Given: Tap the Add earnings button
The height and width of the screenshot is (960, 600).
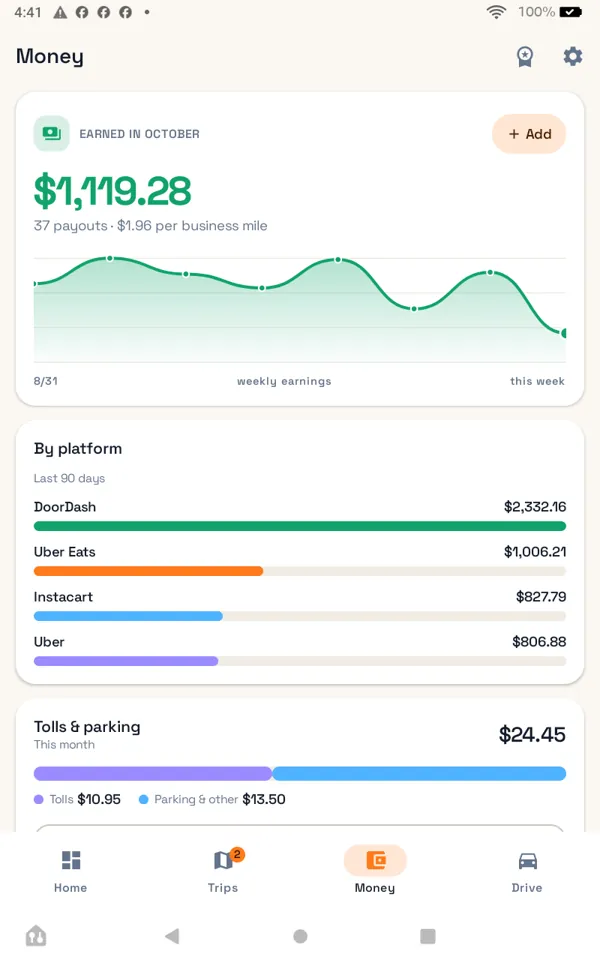Looking at the screenshot, I should coord(529,133).
